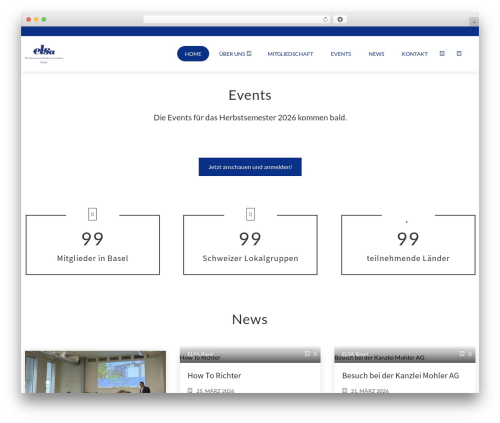The image size is (500, 423).
Task: Click the 'News' section heading
Action: point(250,319)
